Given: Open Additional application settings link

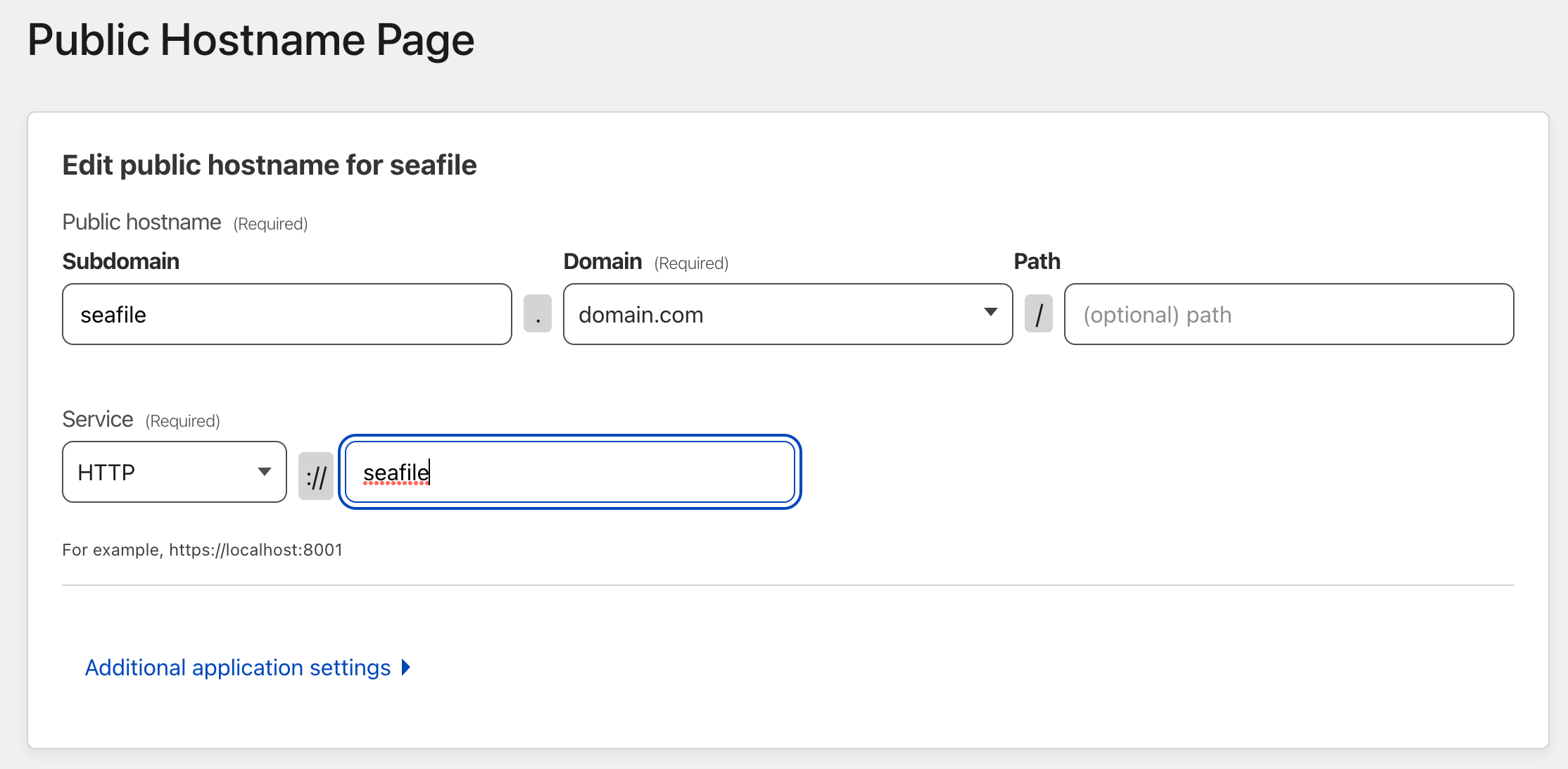Looking at the screenshot, I should tap(238, 668).
